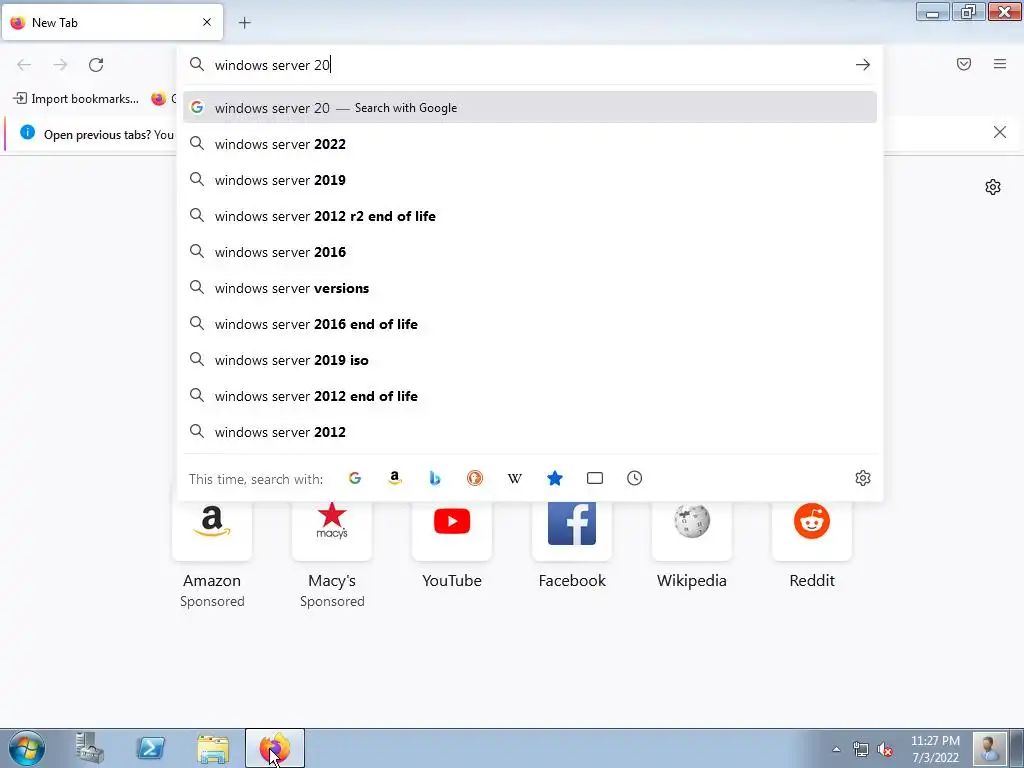The height and width of the screenshot is (768, 1024).
Task: Open the Save to Pocket button
Action: 964,64
